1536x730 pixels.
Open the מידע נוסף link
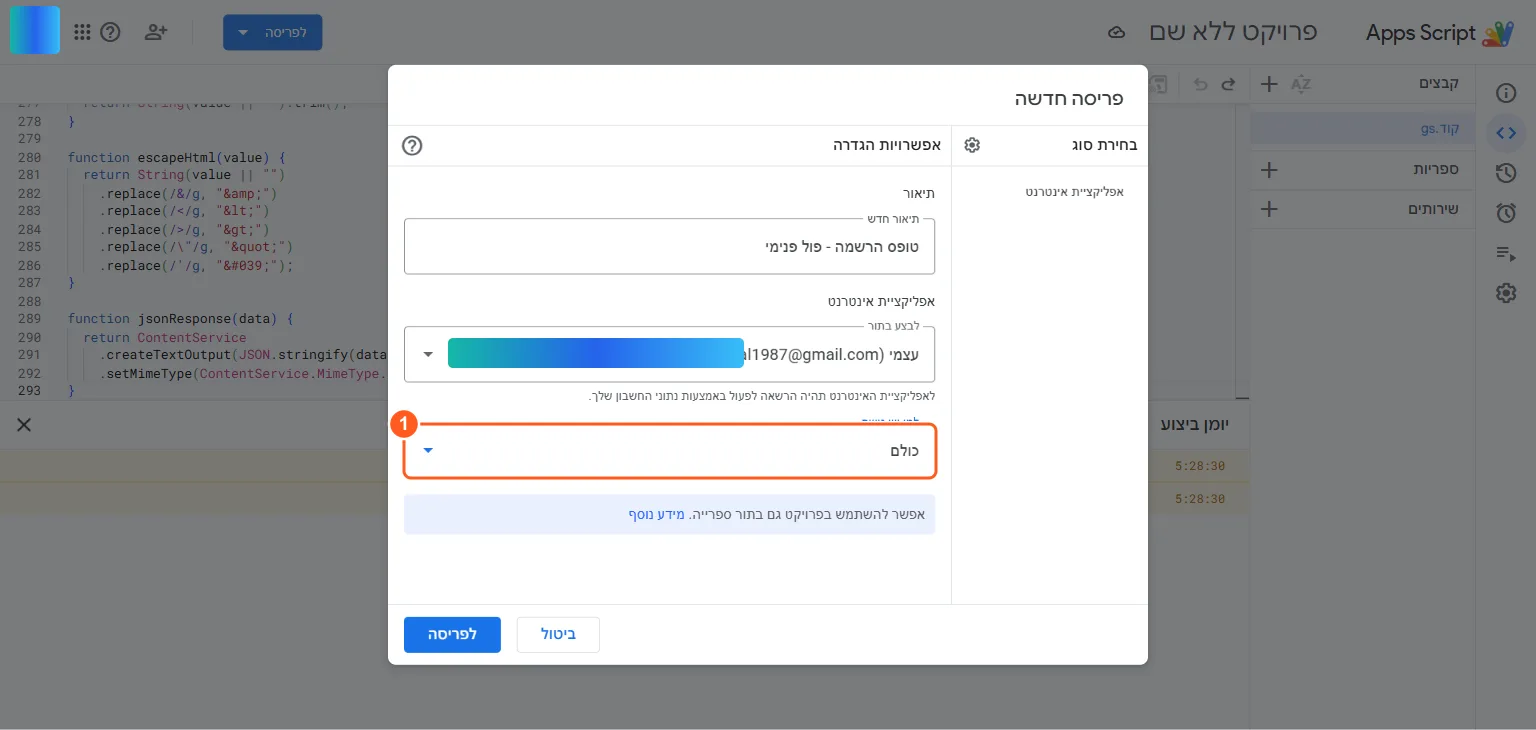[x=657, y=514]
